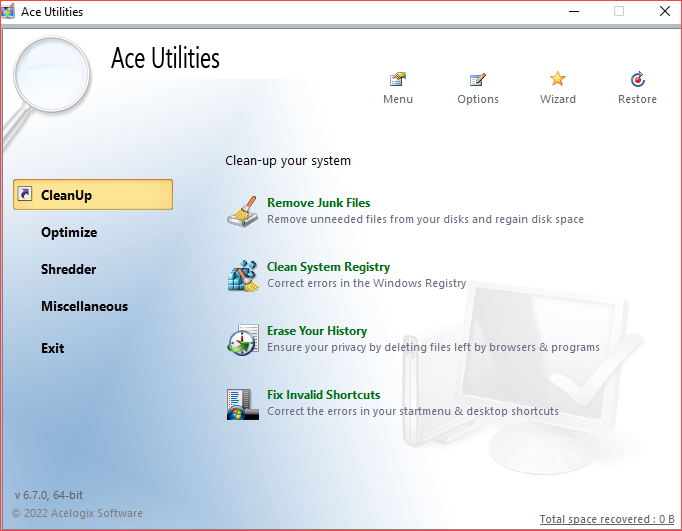Click the Erase Your History clock icon
682x531 pixels.
click(243, 340)
